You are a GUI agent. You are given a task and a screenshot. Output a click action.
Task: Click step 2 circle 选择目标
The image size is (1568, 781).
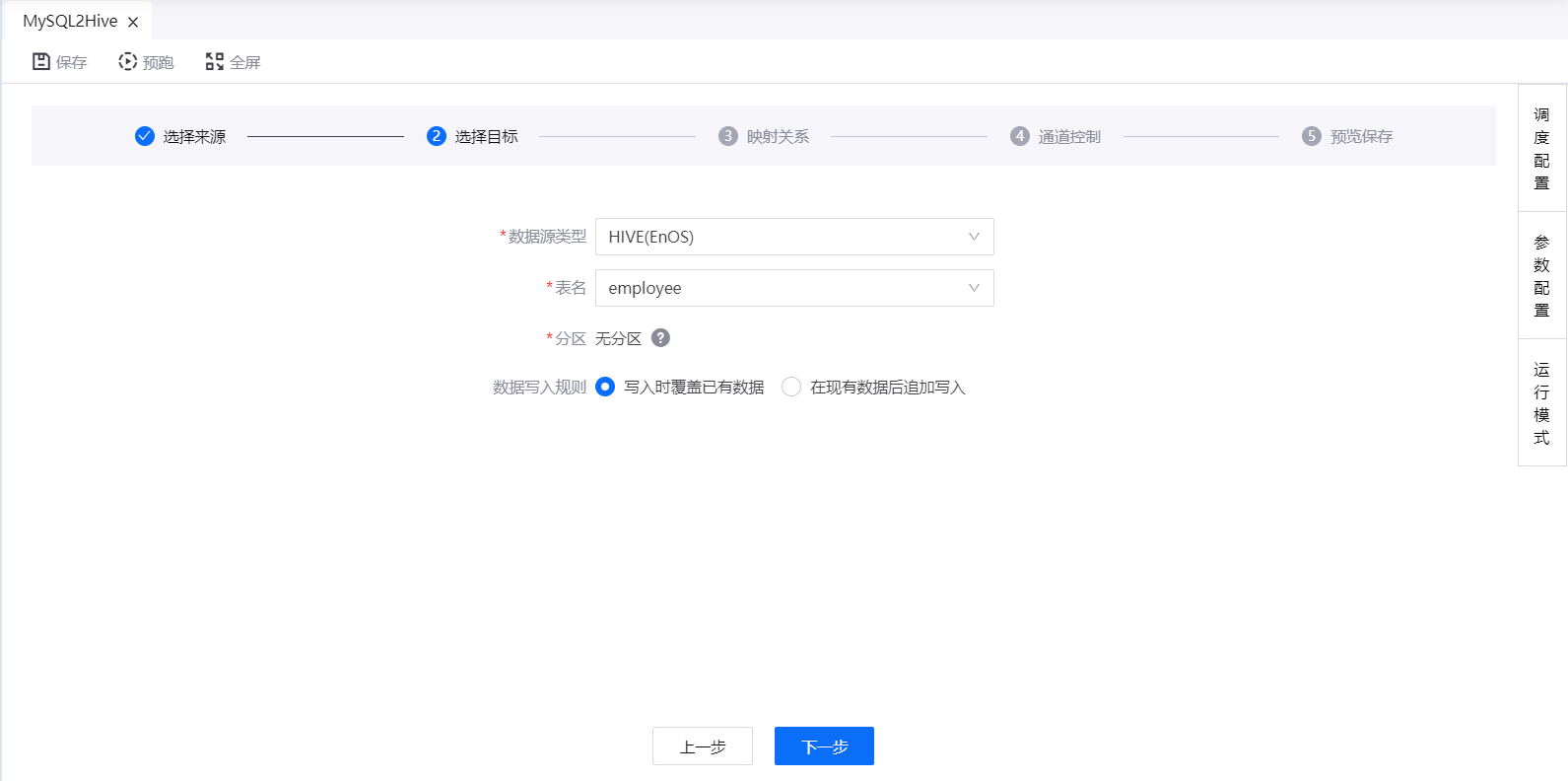click(437, 136)
